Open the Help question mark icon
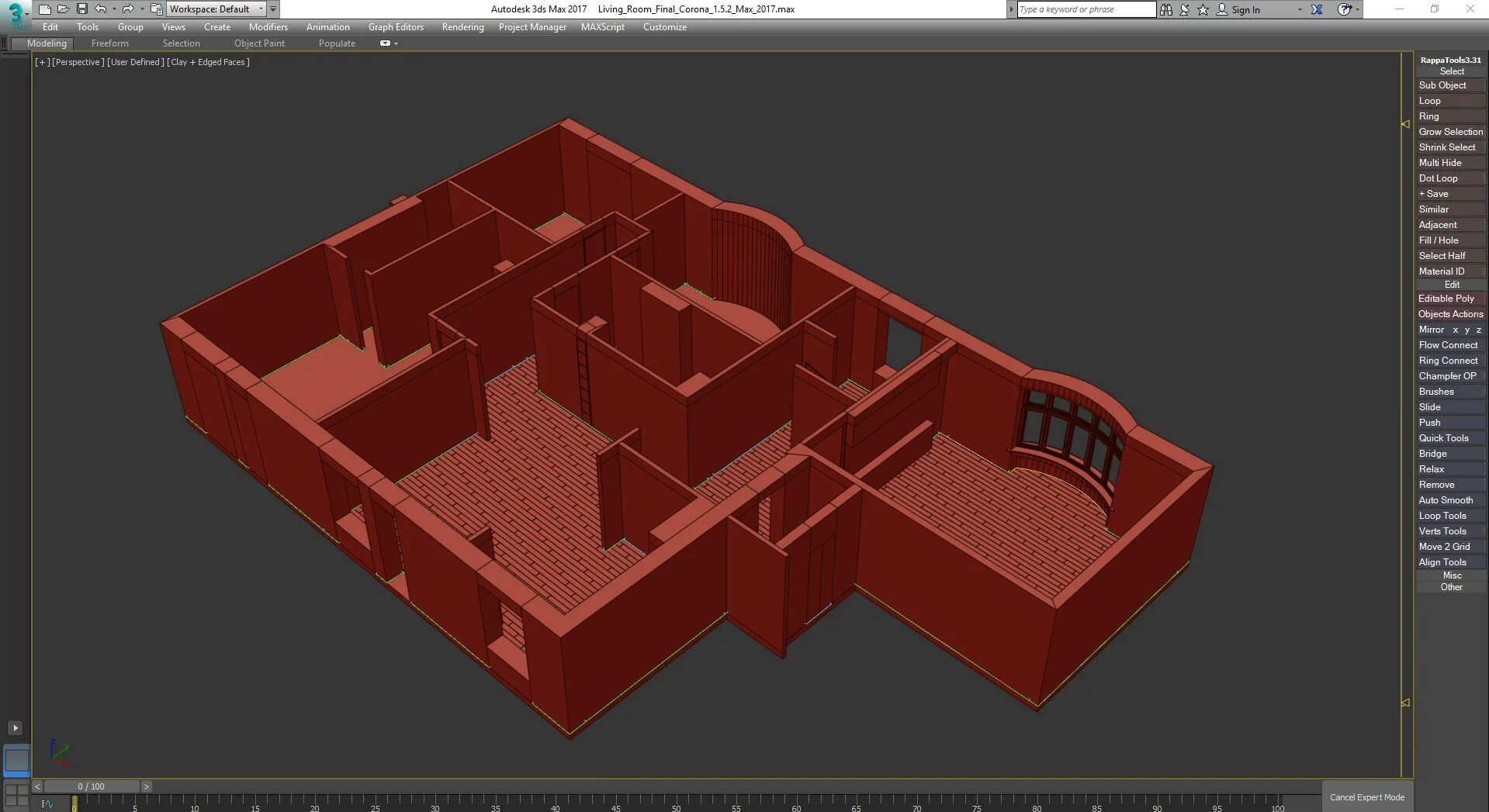 point(1345,9)
